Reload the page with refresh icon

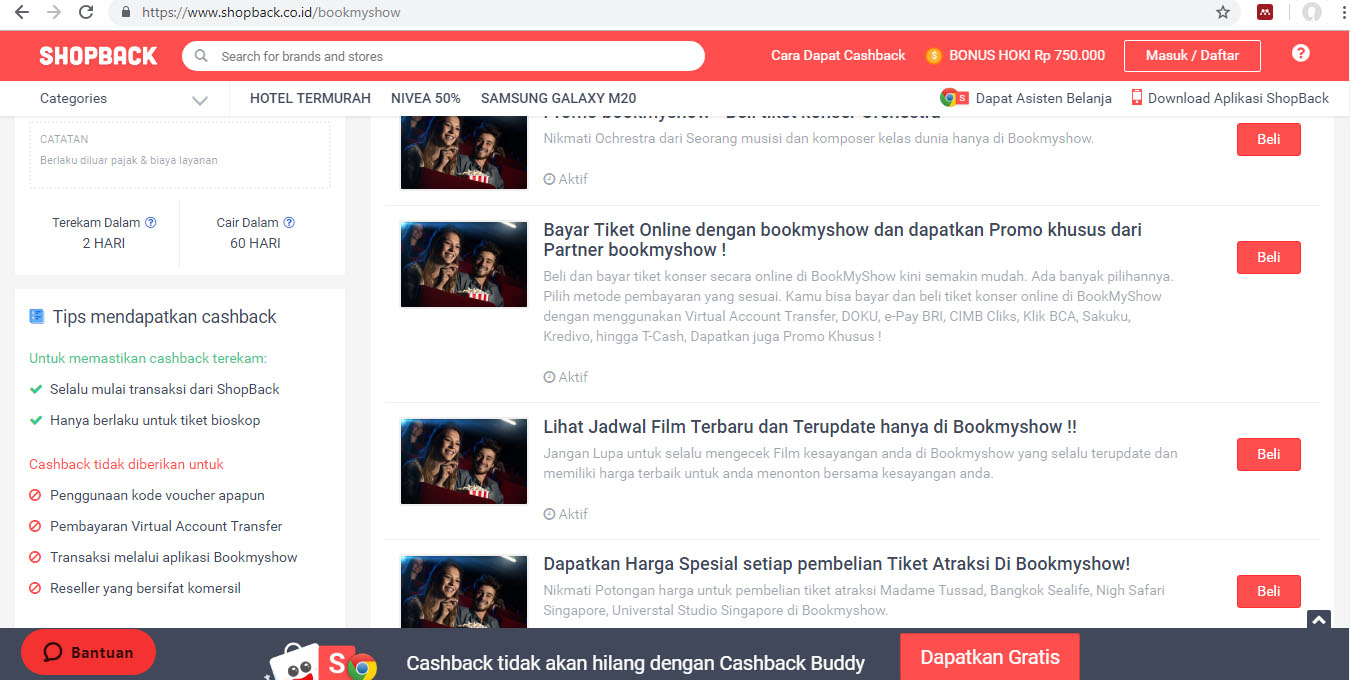pyautogui.click(x=86, y=12)
